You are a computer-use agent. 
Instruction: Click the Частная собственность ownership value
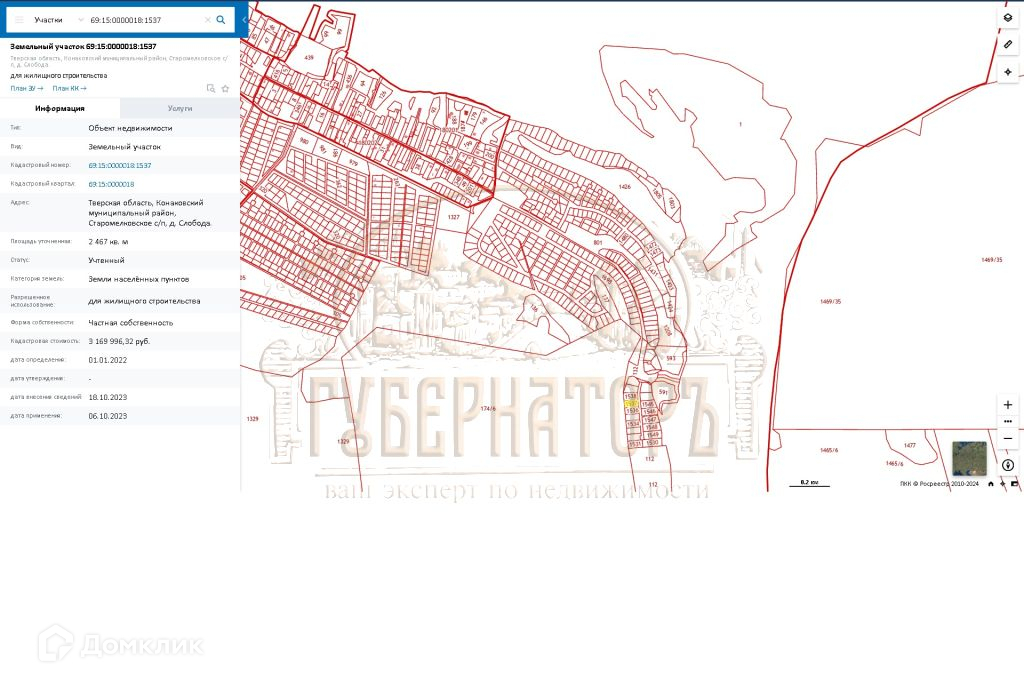[x=131, y=322]
